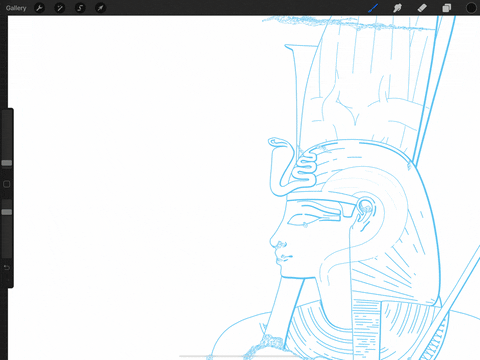Select the Brush paint tool
This screenshot has height=360, width=480.
(373, 8)
